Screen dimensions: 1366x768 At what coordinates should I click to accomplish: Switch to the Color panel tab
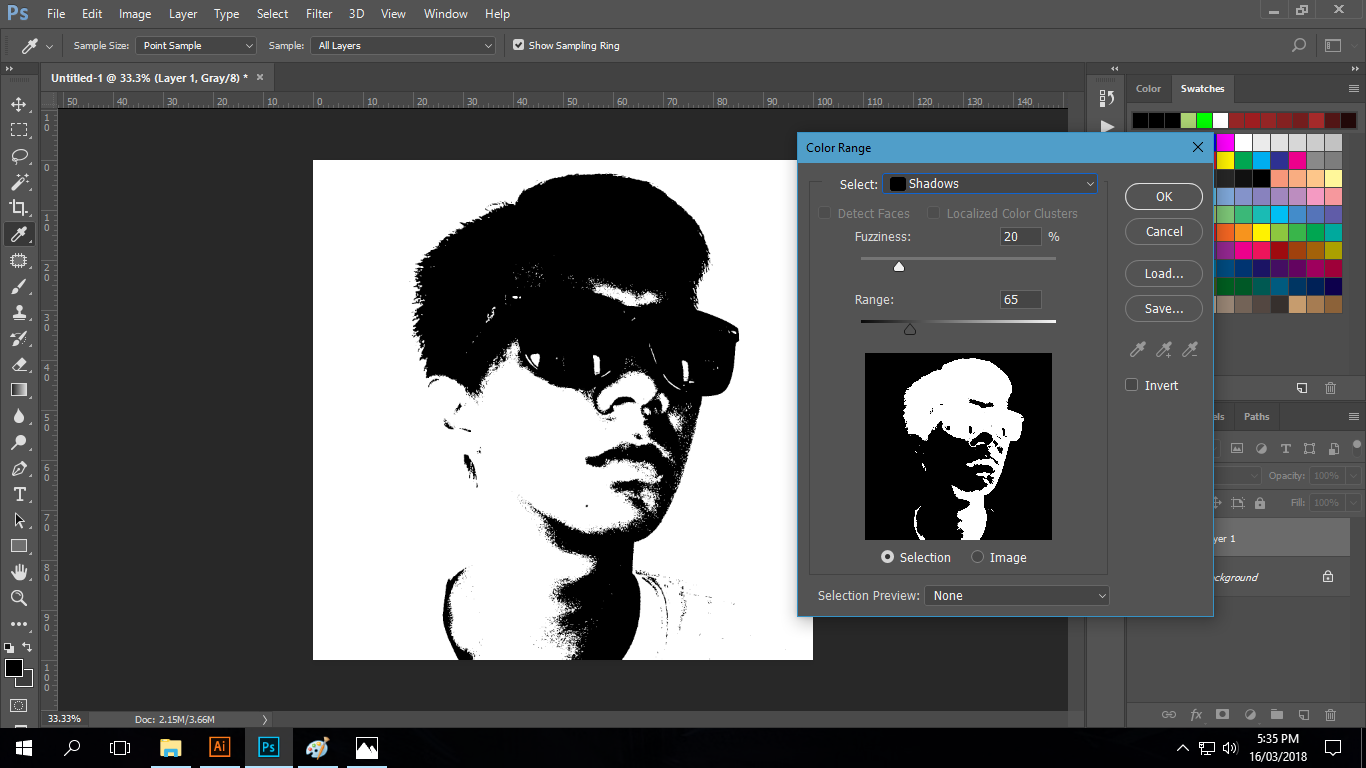coord(1148,88)
